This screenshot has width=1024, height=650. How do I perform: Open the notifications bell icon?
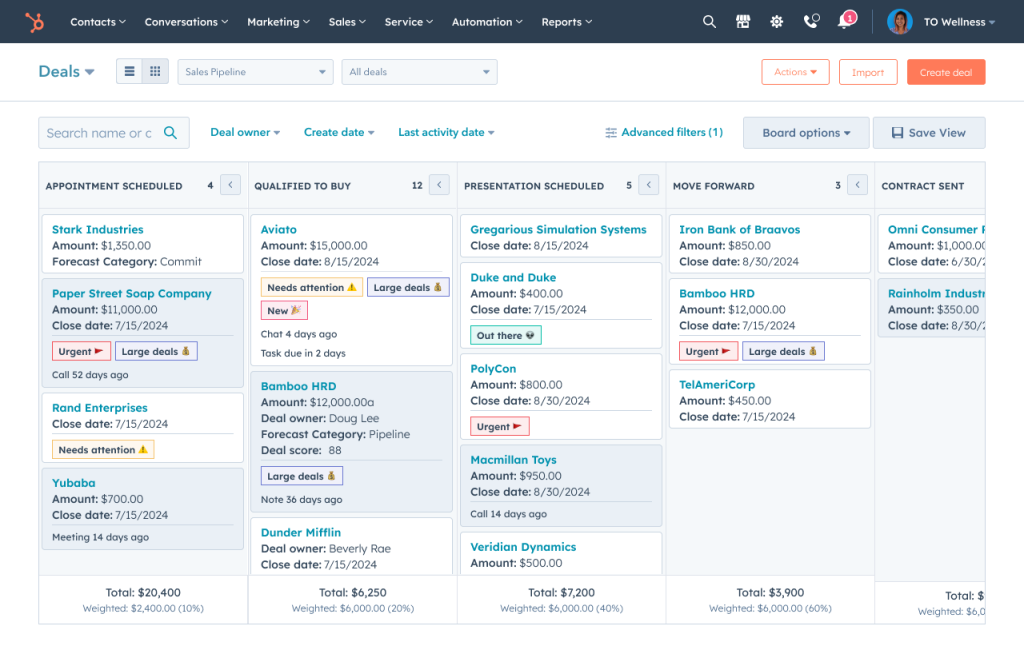coord(843,21)
